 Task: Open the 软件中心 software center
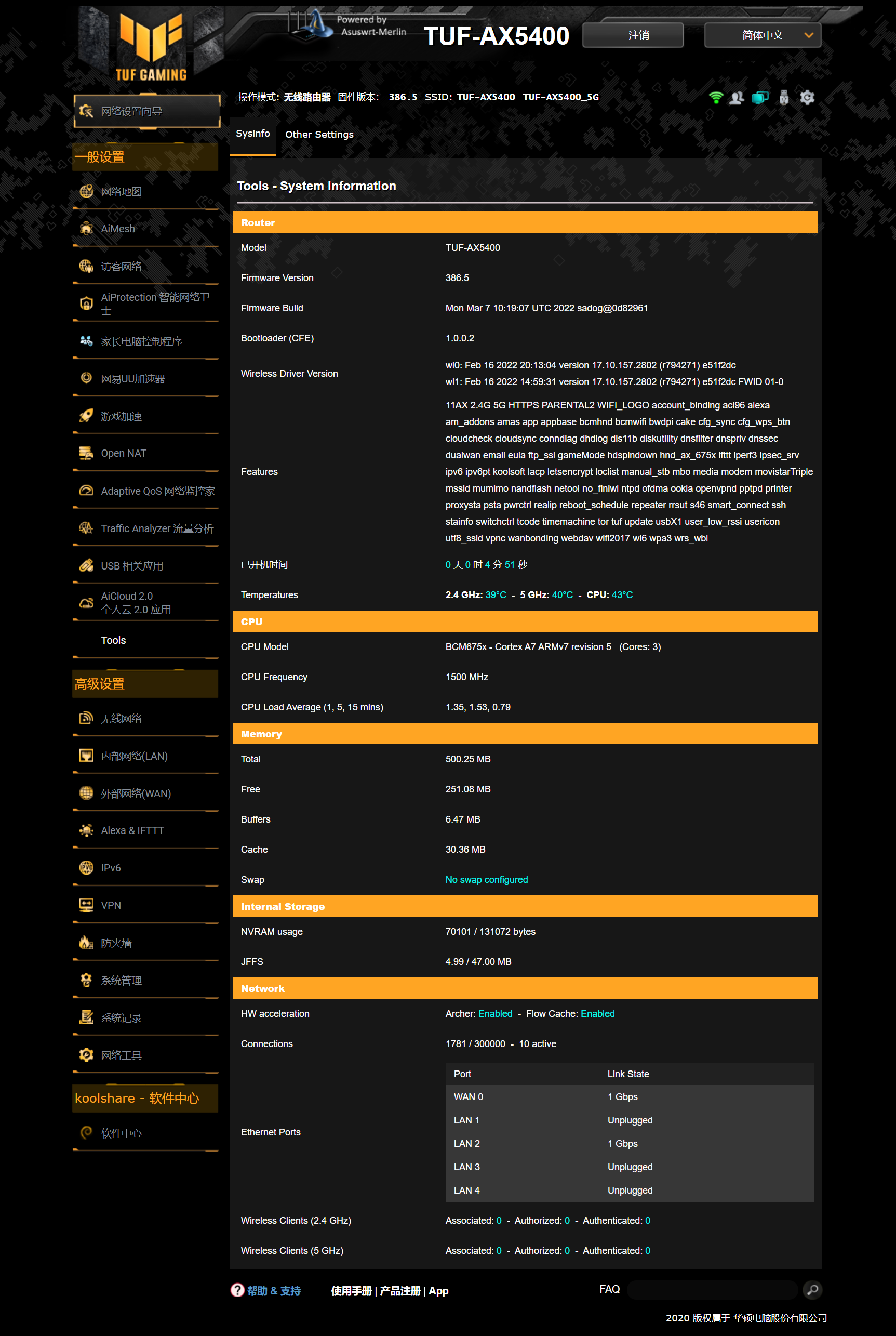click(x=121, y=1132)
